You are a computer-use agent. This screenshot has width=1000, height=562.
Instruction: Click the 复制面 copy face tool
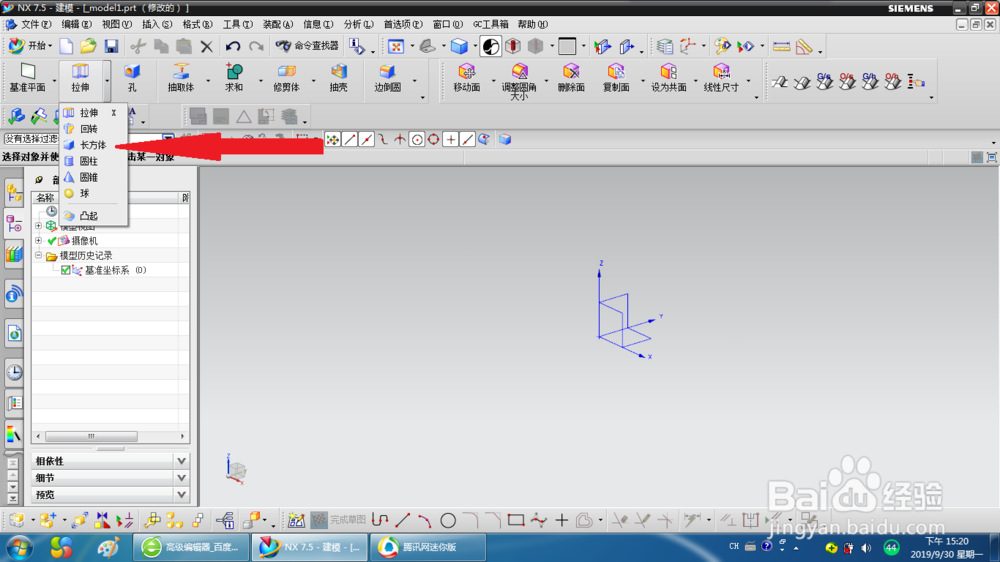[x=616, y=78]
